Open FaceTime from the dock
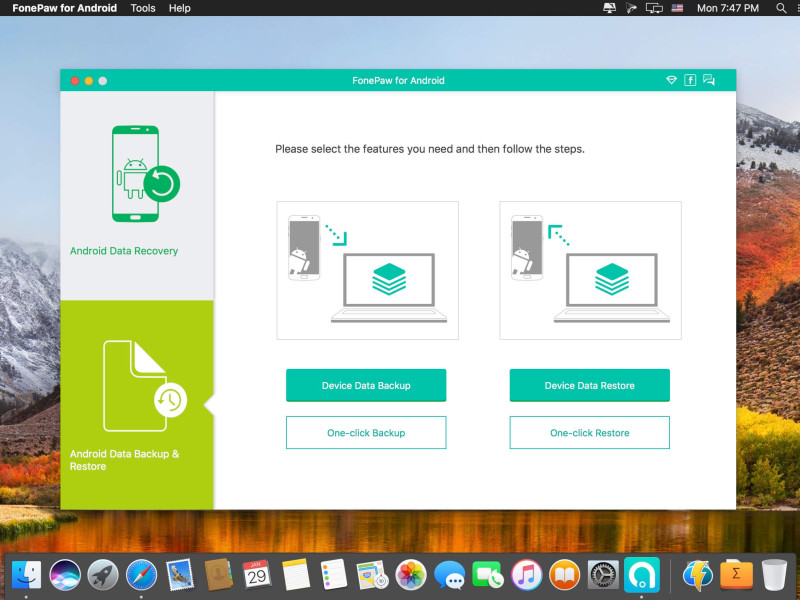The image size is (800, 600). 488,574
